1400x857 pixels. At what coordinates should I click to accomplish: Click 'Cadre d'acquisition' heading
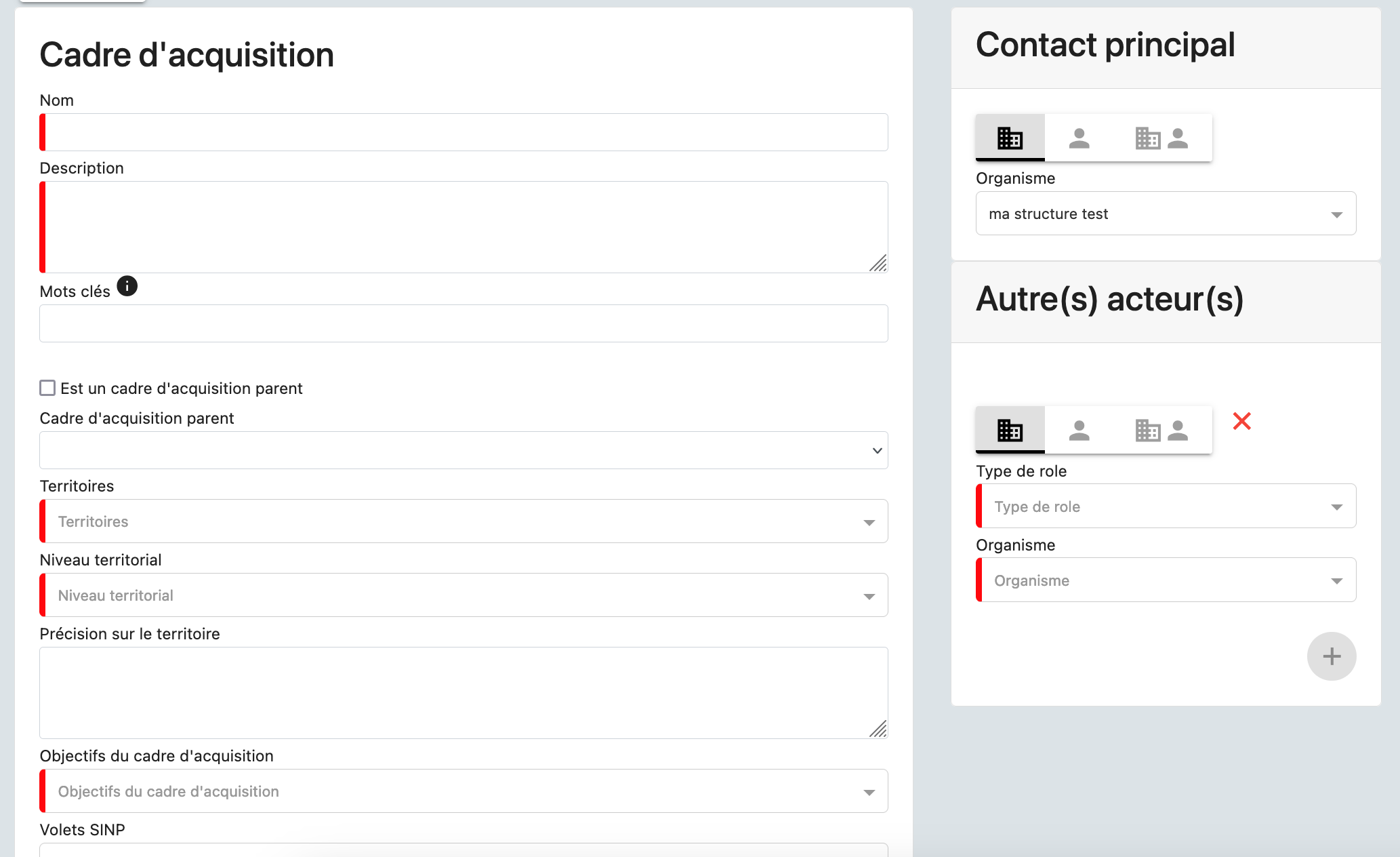(187, 55)
